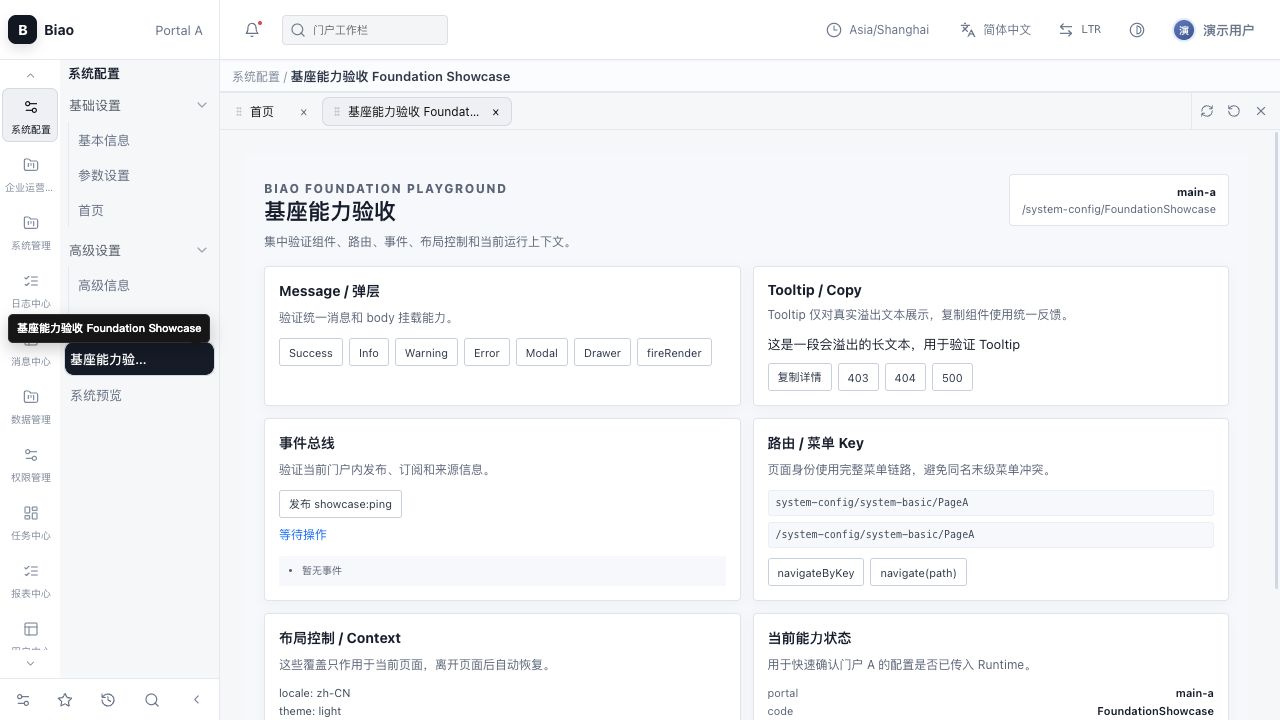
Task: Click the 复制详情 button
Action: tap(800, 377)
